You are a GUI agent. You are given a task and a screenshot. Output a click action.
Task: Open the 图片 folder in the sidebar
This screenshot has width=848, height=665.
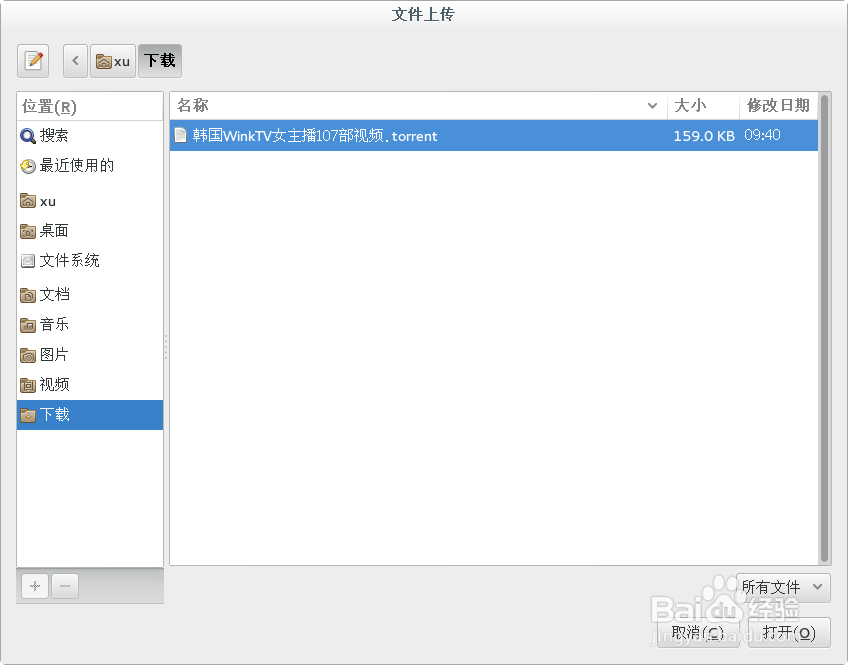tap(90, 355)
